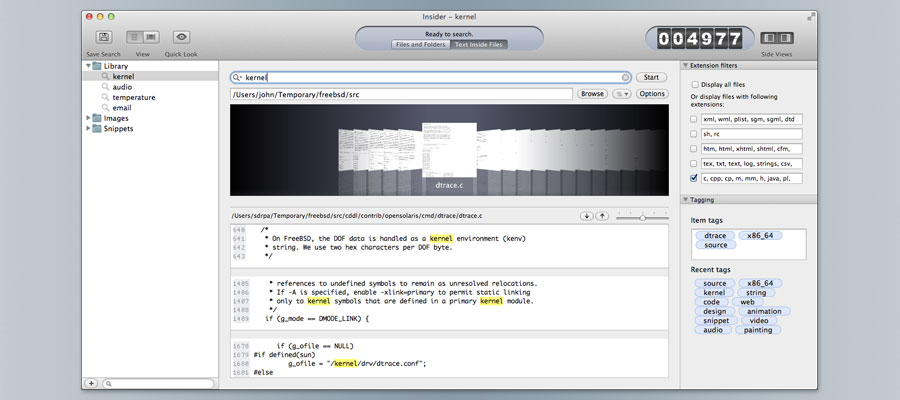Toggle the Side Views panel icon
Viewport: 900px width, 400px height.
(777, 38)
